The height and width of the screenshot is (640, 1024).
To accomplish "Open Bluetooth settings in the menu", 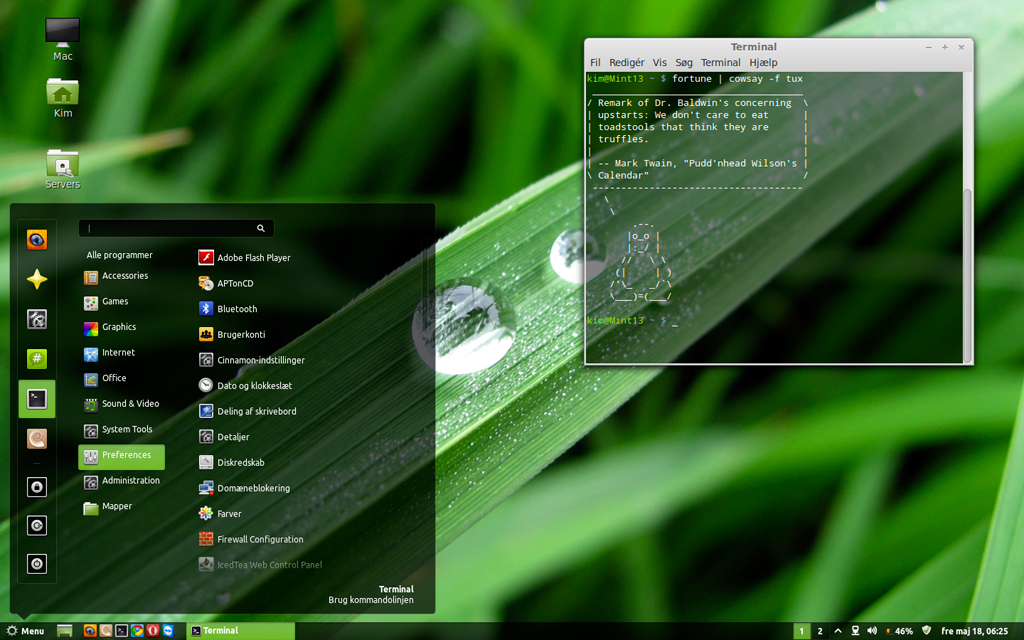I will tap(228, 308).
